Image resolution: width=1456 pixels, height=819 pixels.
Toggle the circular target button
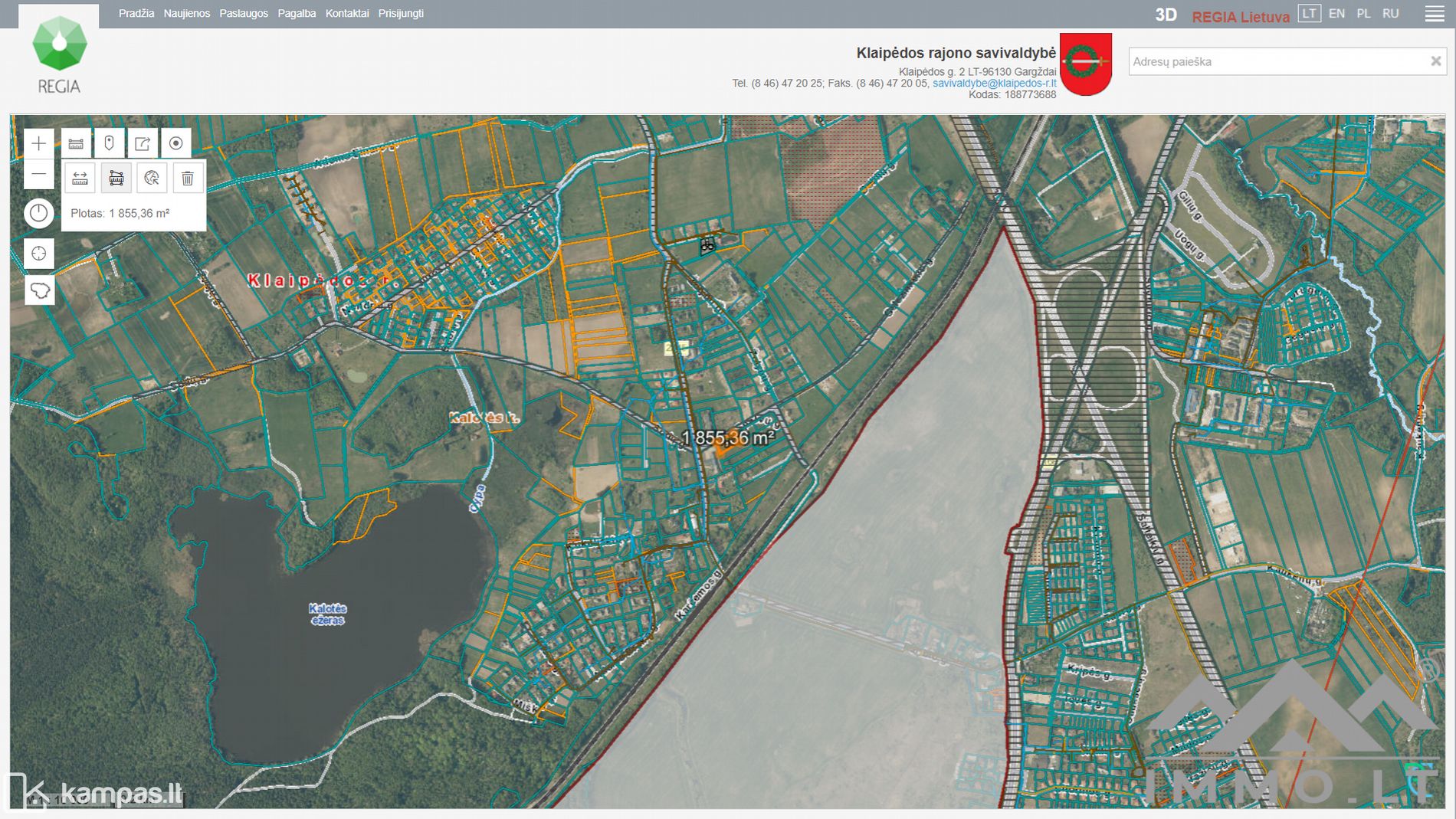[x=175, y=143]
